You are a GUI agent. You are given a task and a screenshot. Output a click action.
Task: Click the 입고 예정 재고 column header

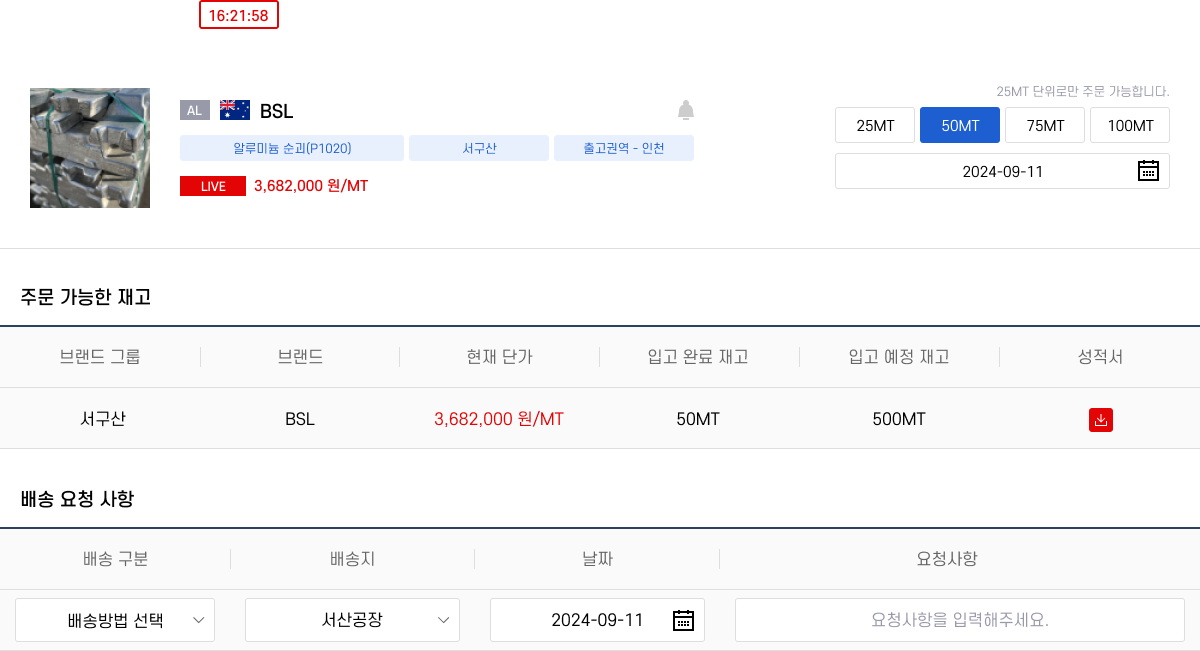click(x=898, y=357)
